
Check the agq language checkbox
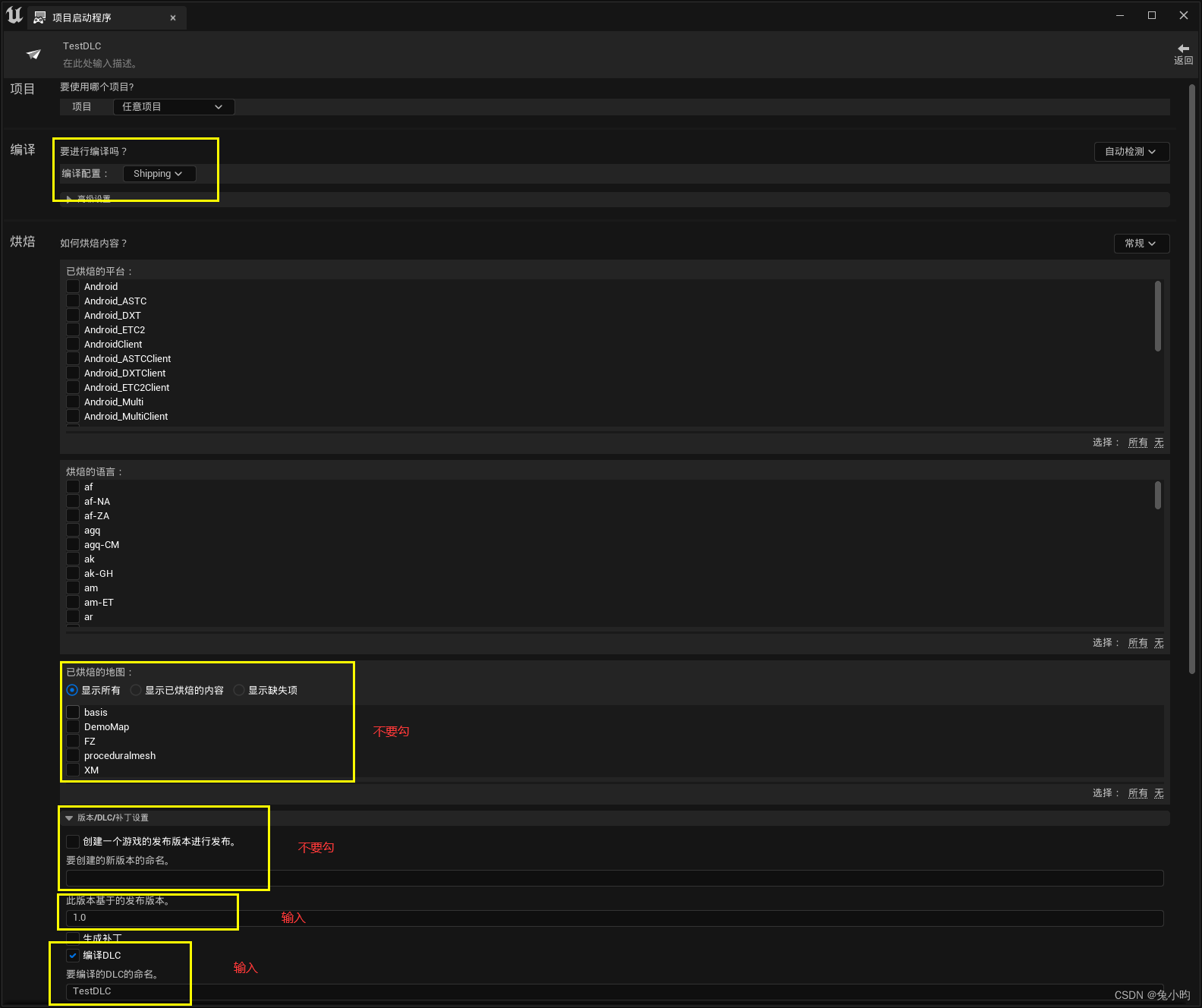pos(73,530)
